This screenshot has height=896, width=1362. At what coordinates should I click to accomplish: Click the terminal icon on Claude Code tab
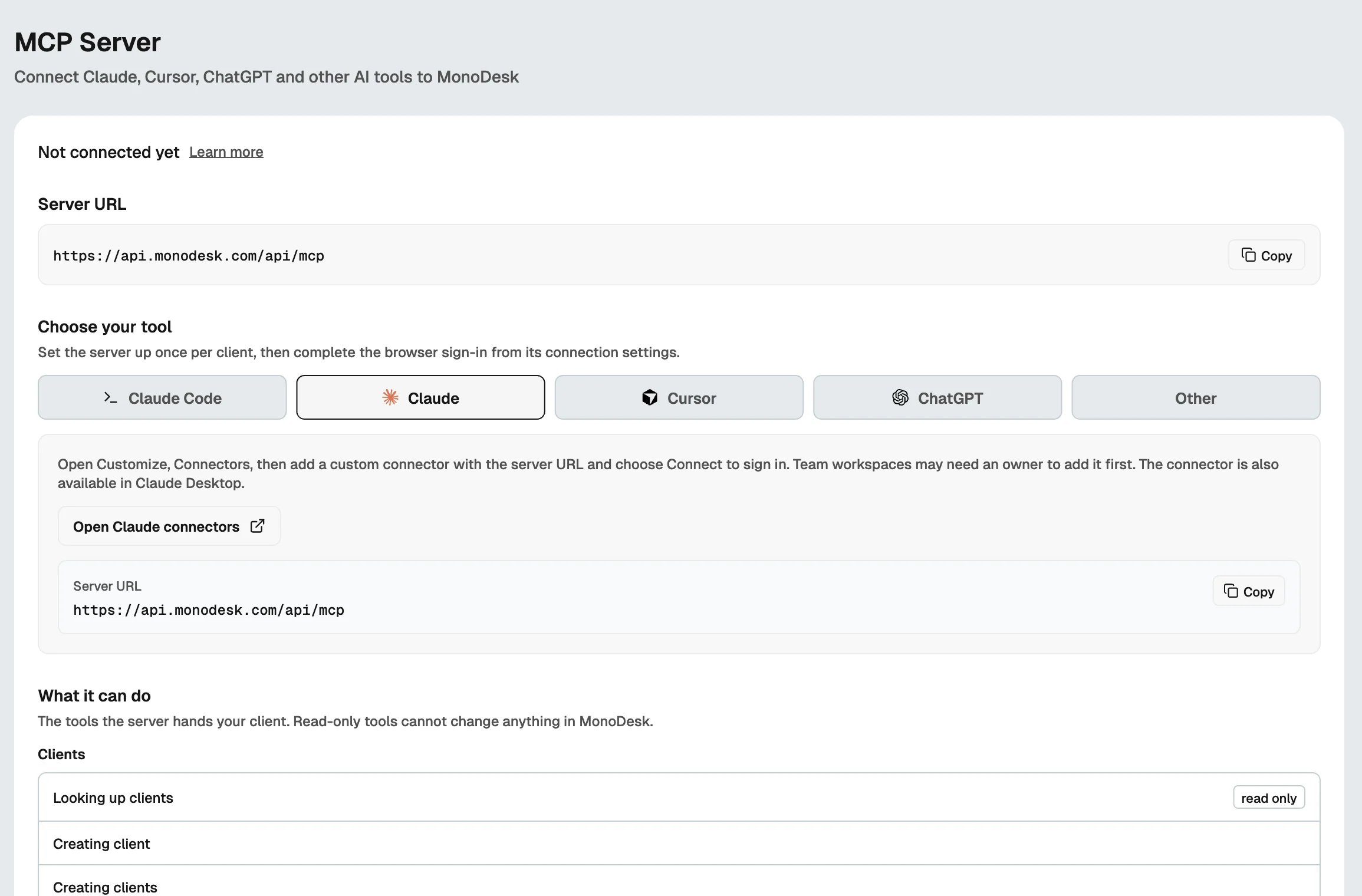(110, 398)
